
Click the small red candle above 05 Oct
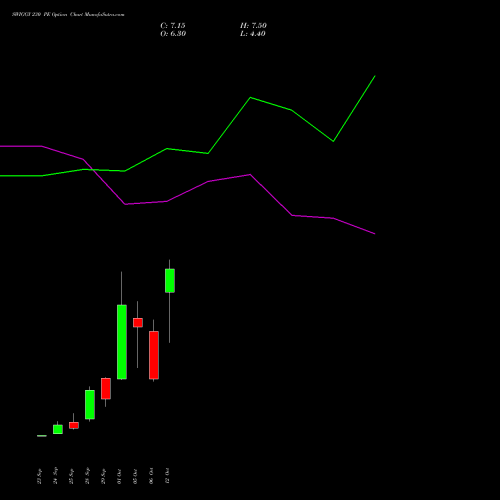[x=138, y=323]
